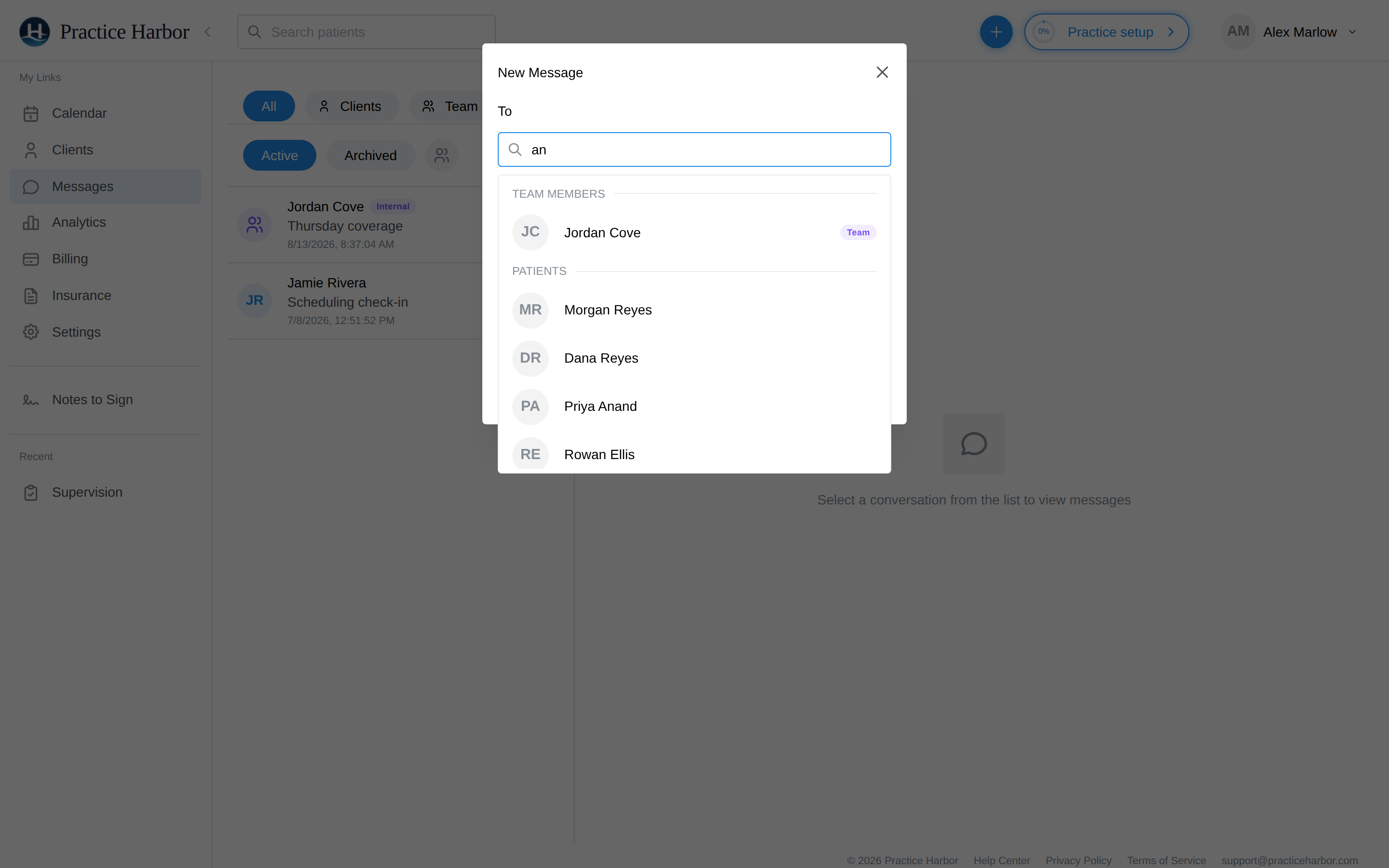Open Analytics in the sidebar
1389x868 pixels.
(106, 222)
